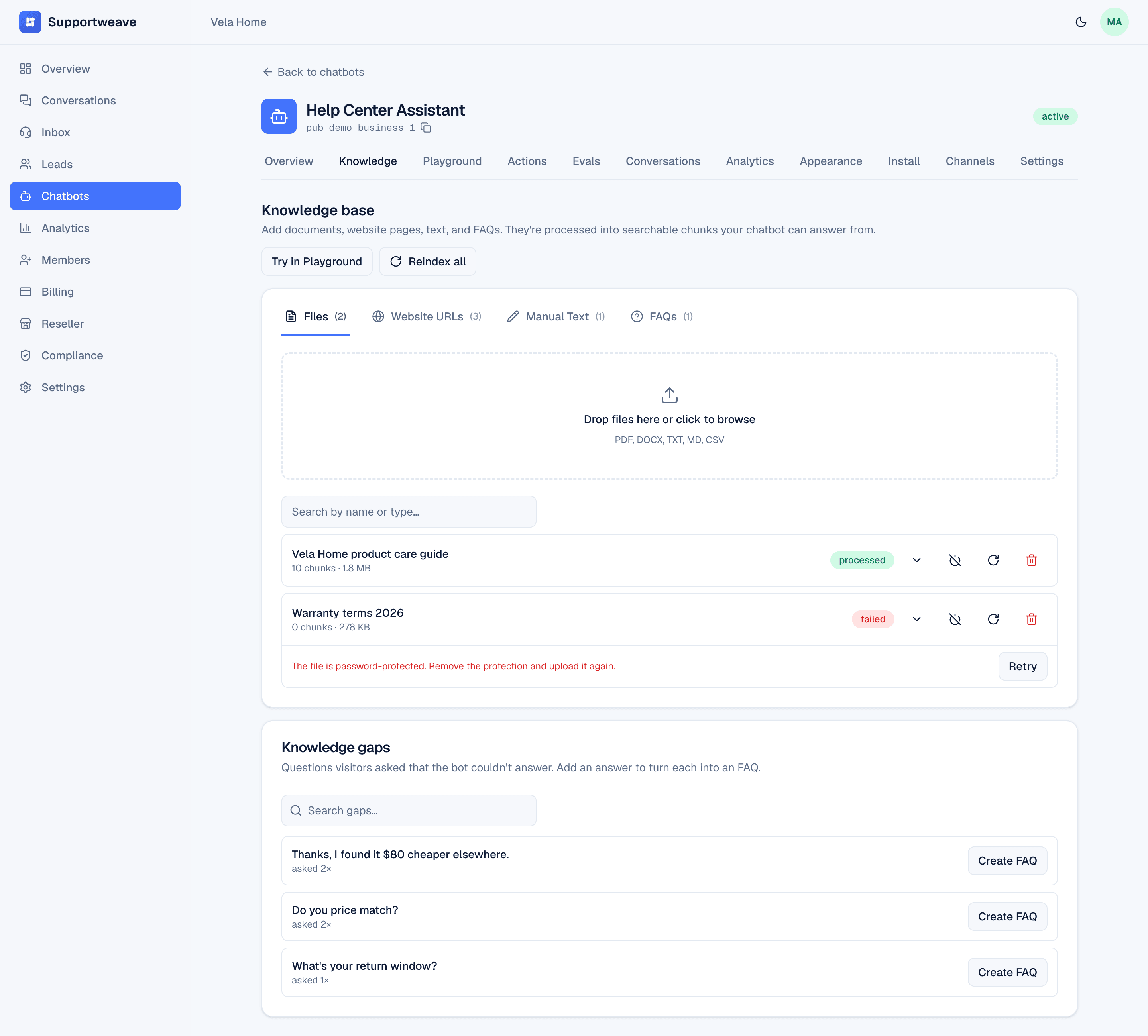Switch to the Playground tab
Screen dimensions: 1148x1036
pos(452,161)
